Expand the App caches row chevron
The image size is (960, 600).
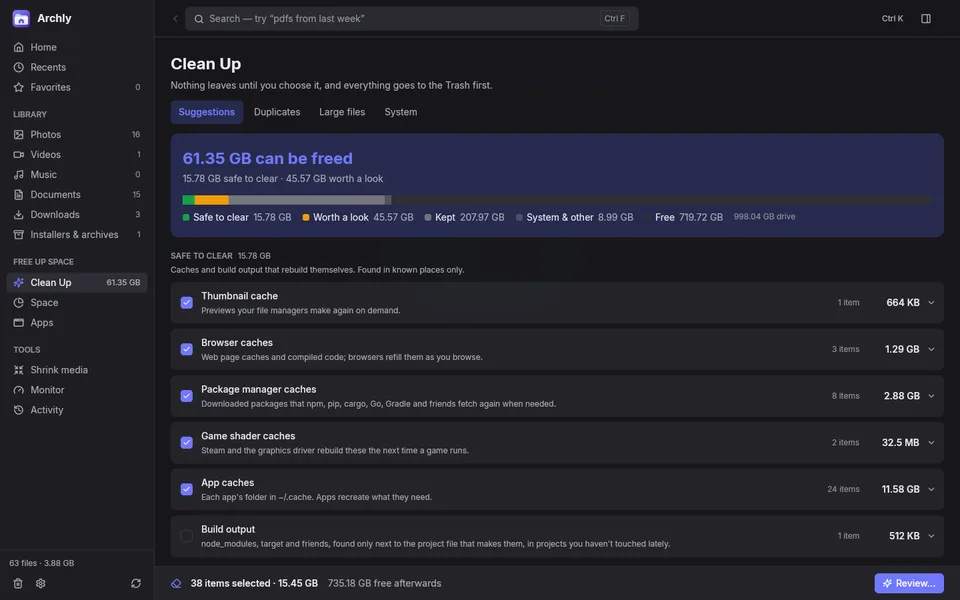point(931,489)
